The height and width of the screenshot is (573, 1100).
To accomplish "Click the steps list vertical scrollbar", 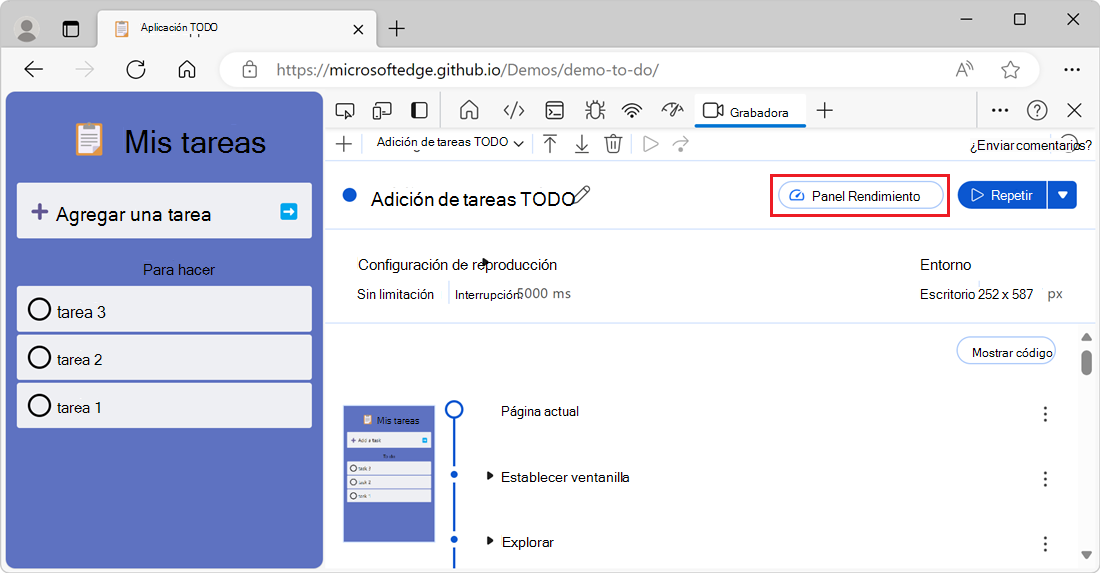I will pyautogui.click(x=1087, y=363).
